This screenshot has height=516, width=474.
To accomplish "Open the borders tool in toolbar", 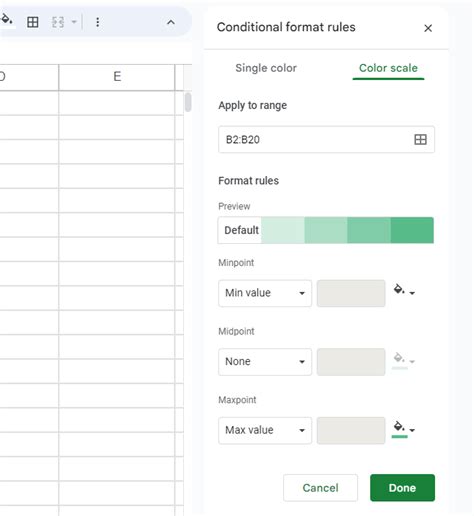I will 33,22.
